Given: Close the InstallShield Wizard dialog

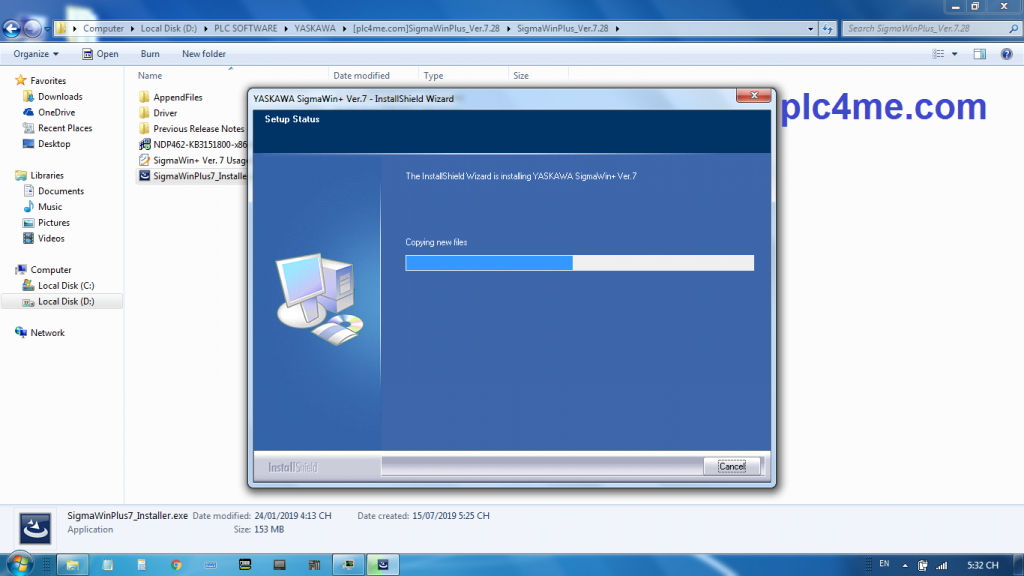Looking at the screenshot, I should [754, 95].
